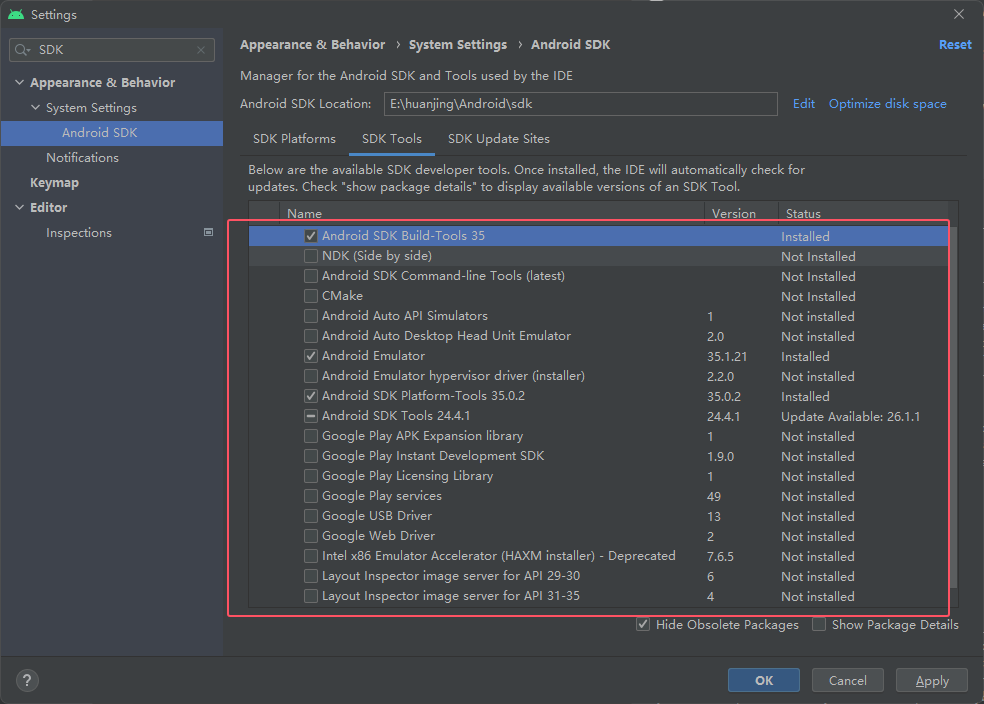Click the Apply button
Screen dimensions: 984x704
point(932,680)
